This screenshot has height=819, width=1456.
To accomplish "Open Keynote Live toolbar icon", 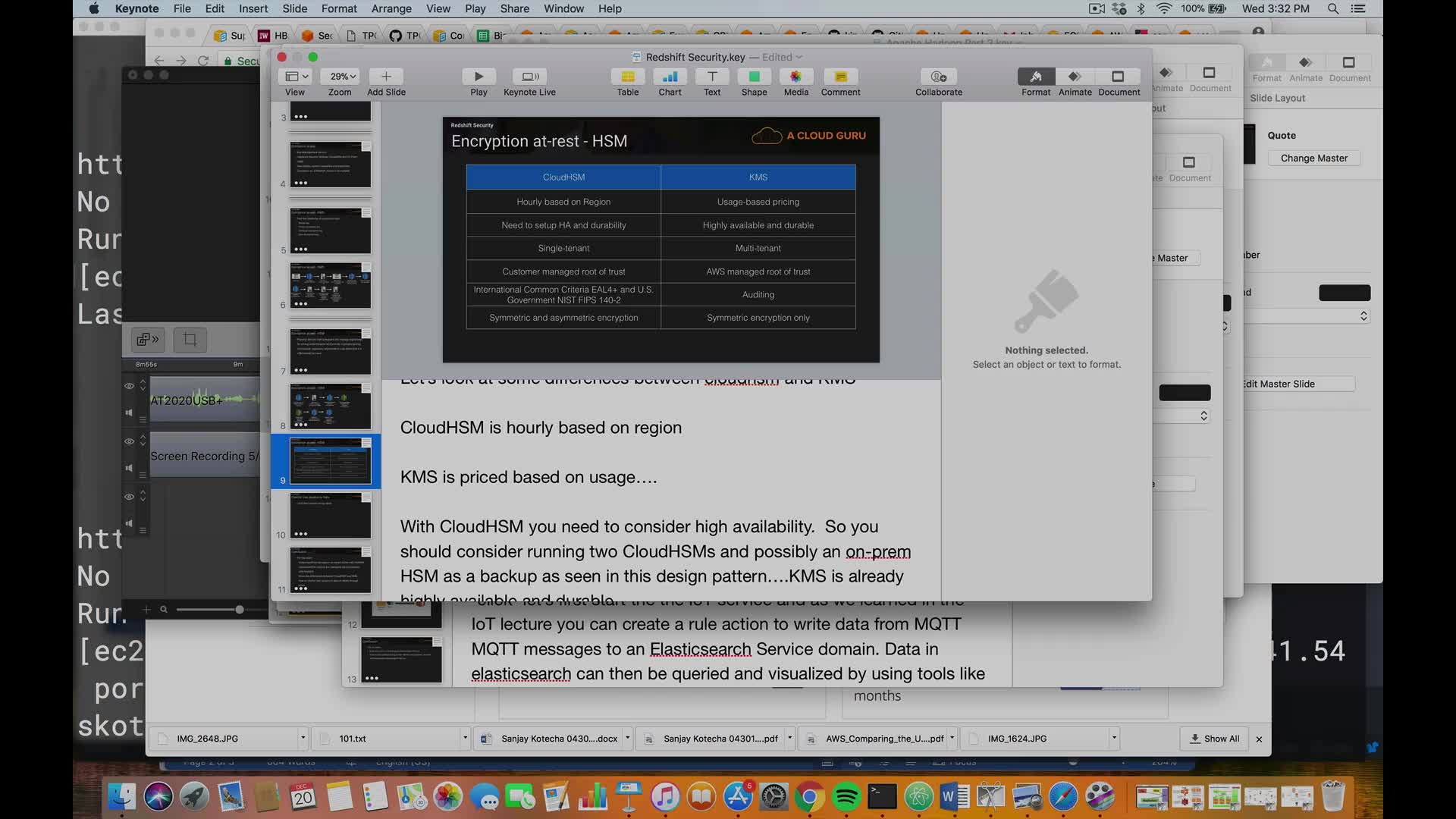I will point(529,77).
